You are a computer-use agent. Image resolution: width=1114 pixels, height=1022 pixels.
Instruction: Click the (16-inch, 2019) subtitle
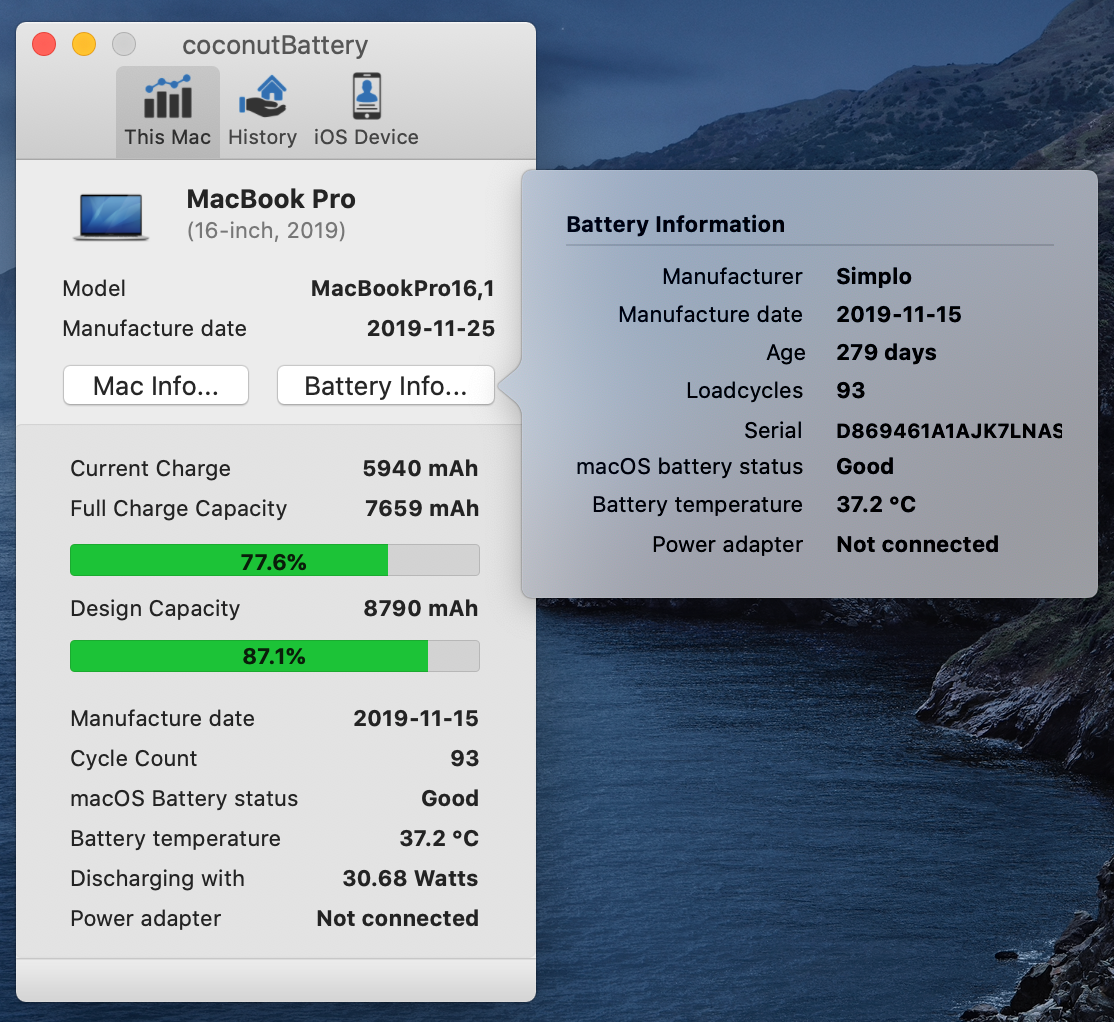pyautogui.click(x=266, y=231)
